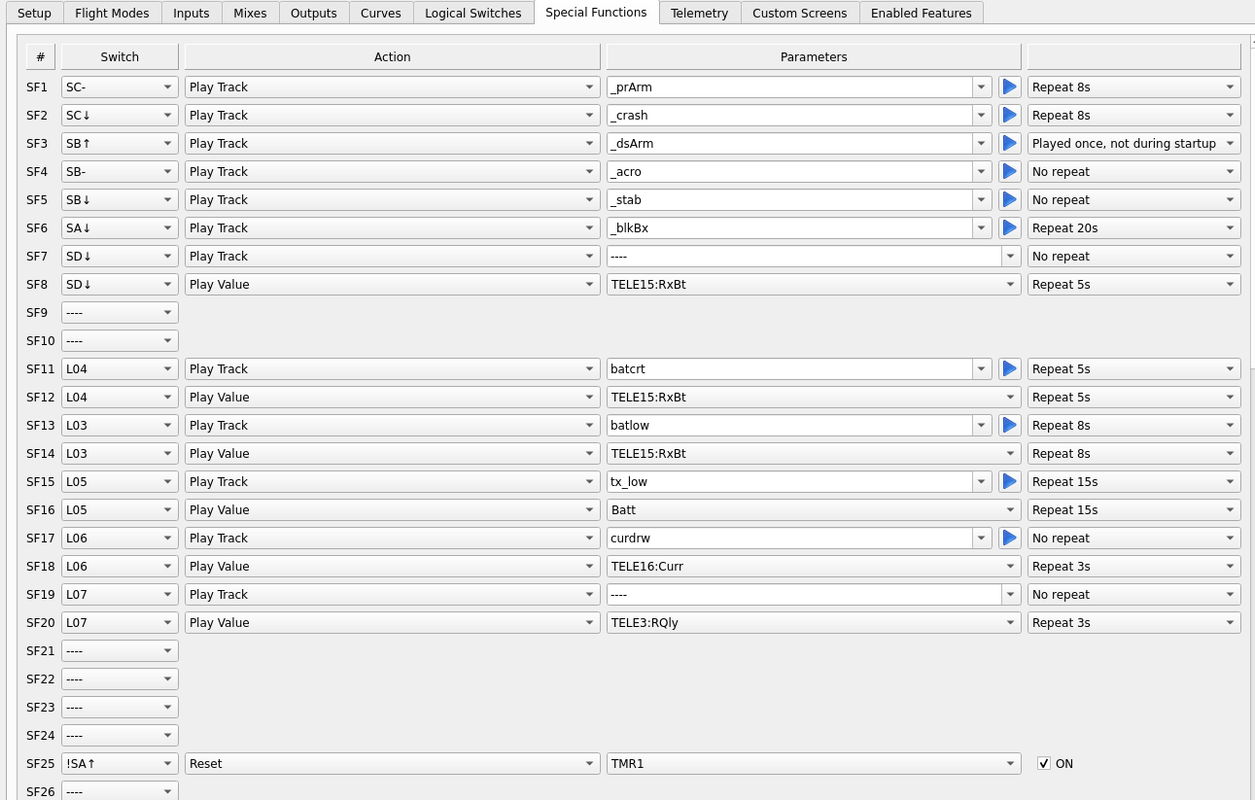
Task: Play the _prArm track preview in SF1
Action: click(1009, 87)
